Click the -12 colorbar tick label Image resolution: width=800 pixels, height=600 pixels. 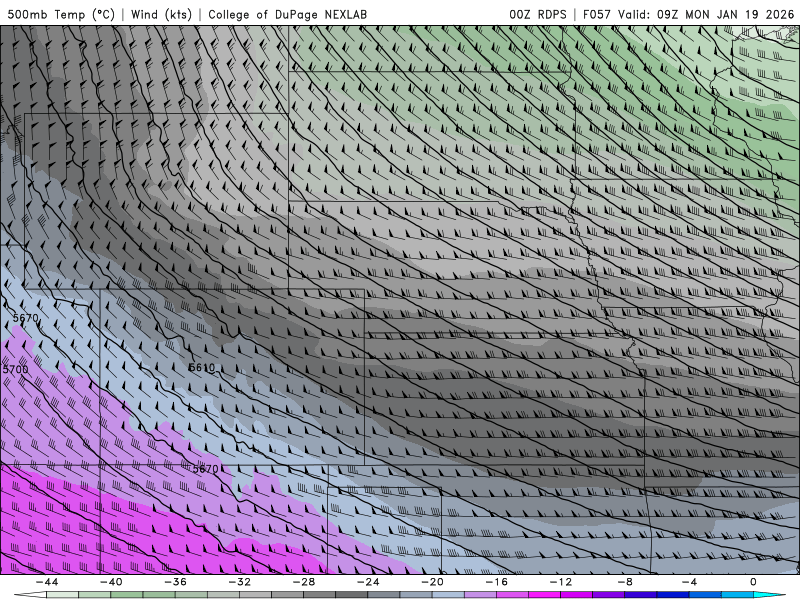tap(561, 582)
